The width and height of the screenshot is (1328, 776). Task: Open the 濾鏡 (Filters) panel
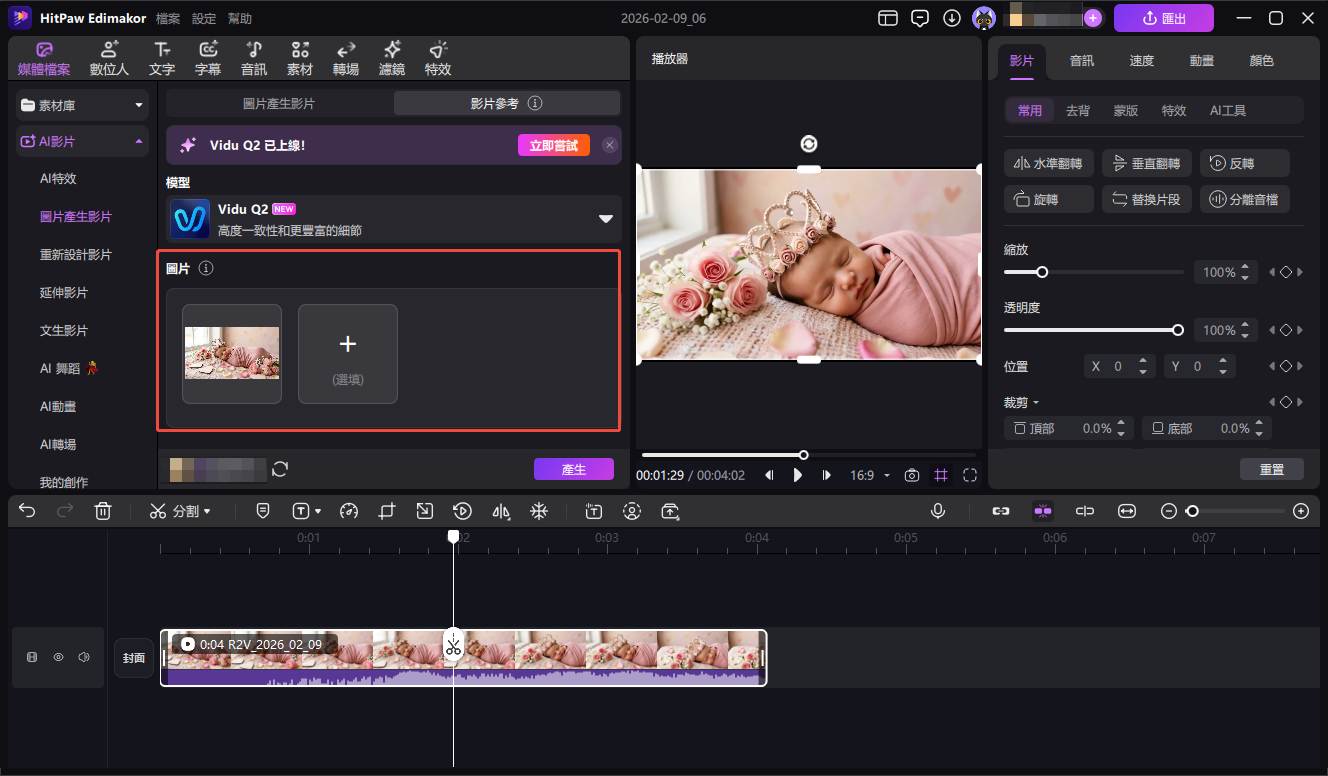[x=391, y=57]
